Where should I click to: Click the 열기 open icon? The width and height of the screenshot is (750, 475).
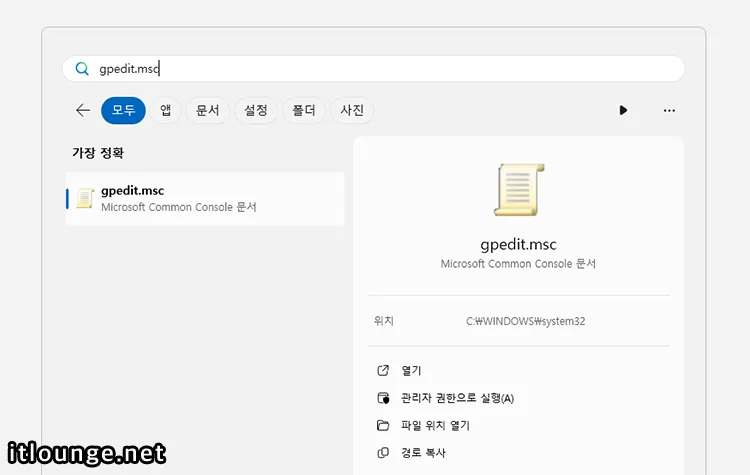383,370
